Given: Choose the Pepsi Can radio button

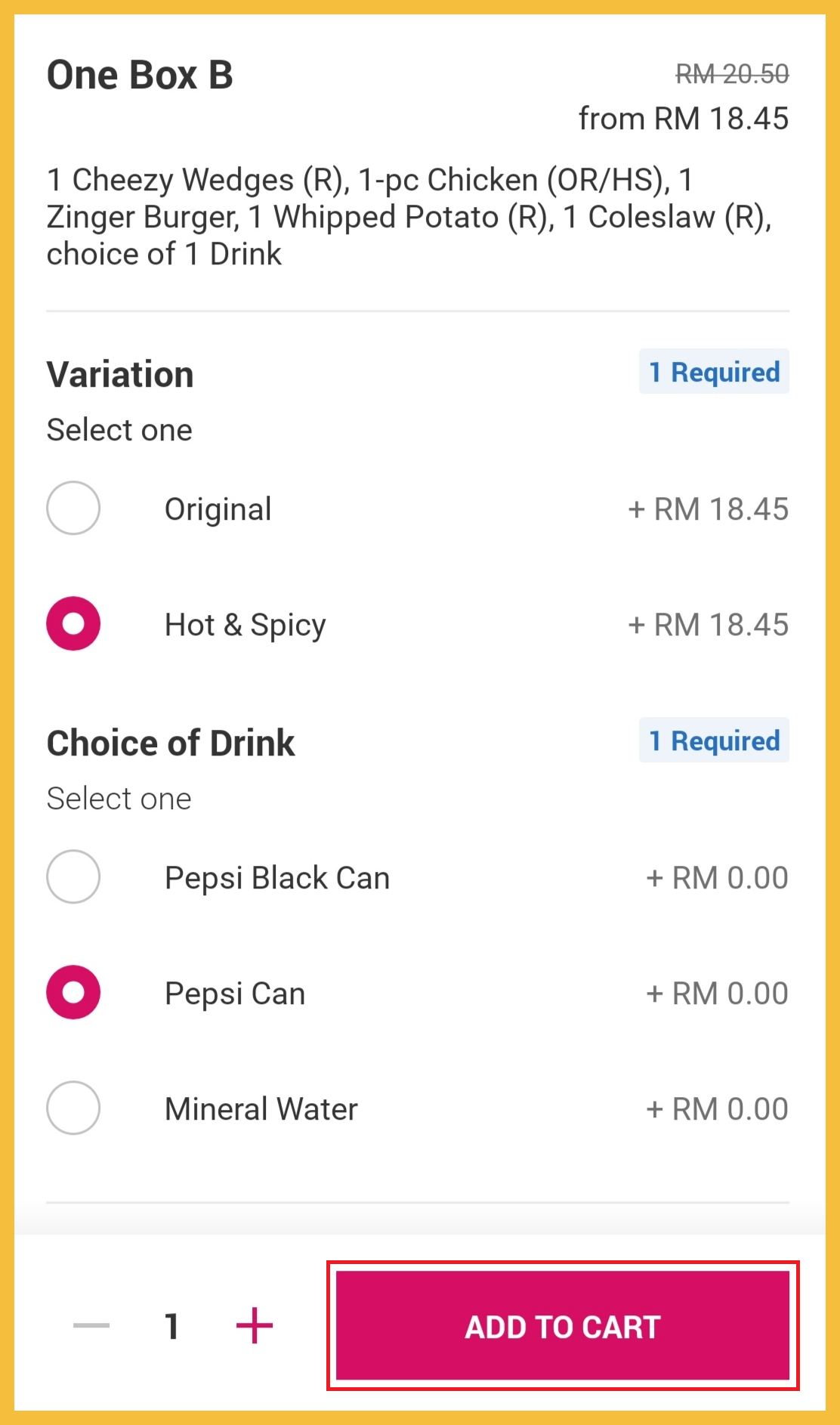Looking at the screenshot, I should point(73,993).
